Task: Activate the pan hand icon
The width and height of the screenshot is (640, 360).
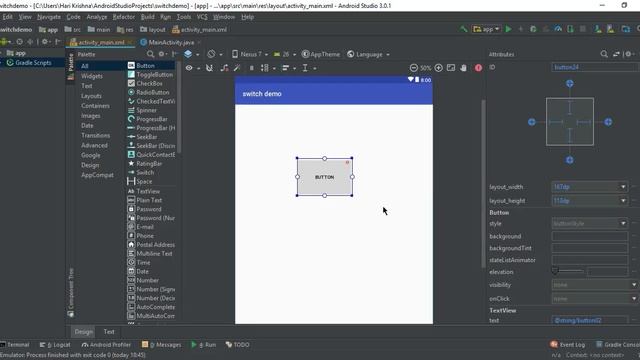Action: coord(463,68)
